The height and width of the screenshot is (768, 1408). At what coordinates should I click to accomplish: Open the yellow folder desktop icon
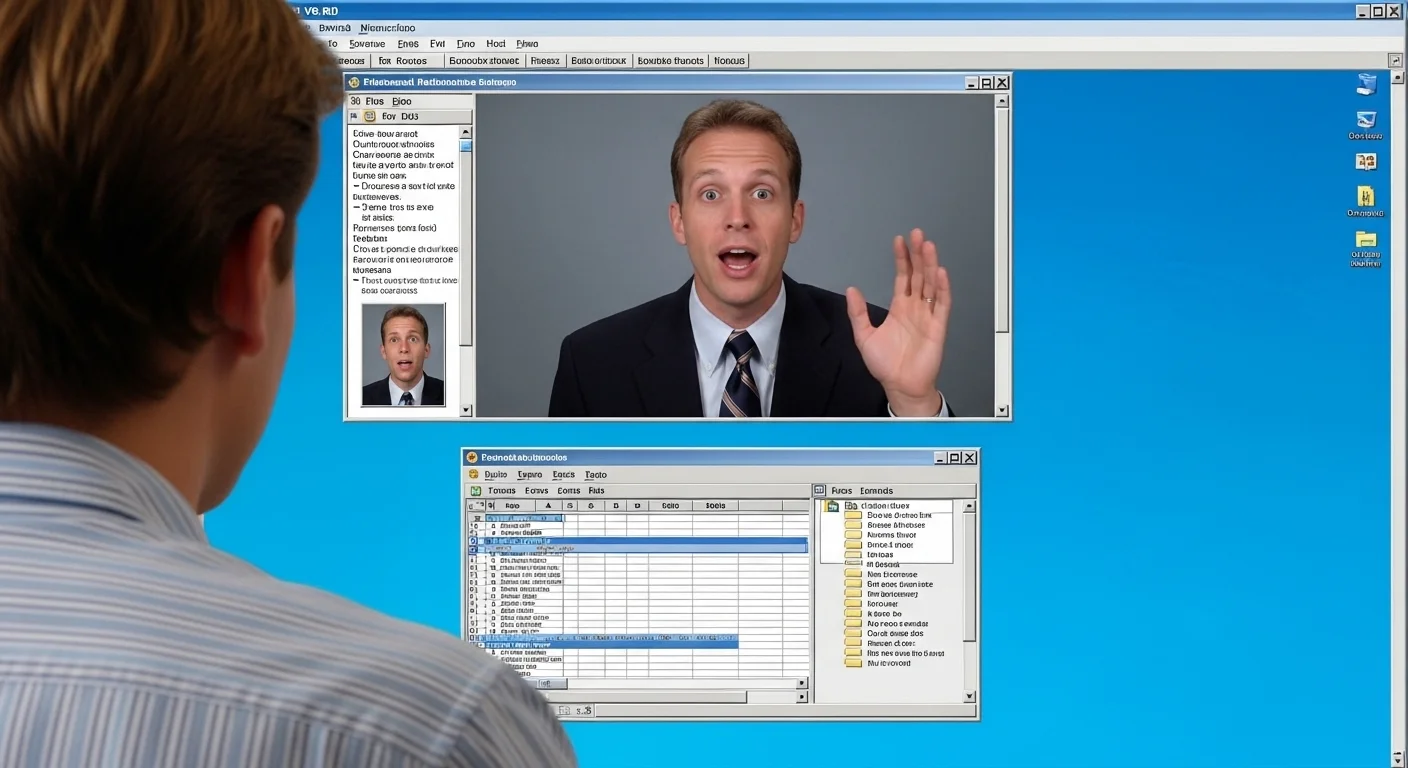coord(1365,239)
